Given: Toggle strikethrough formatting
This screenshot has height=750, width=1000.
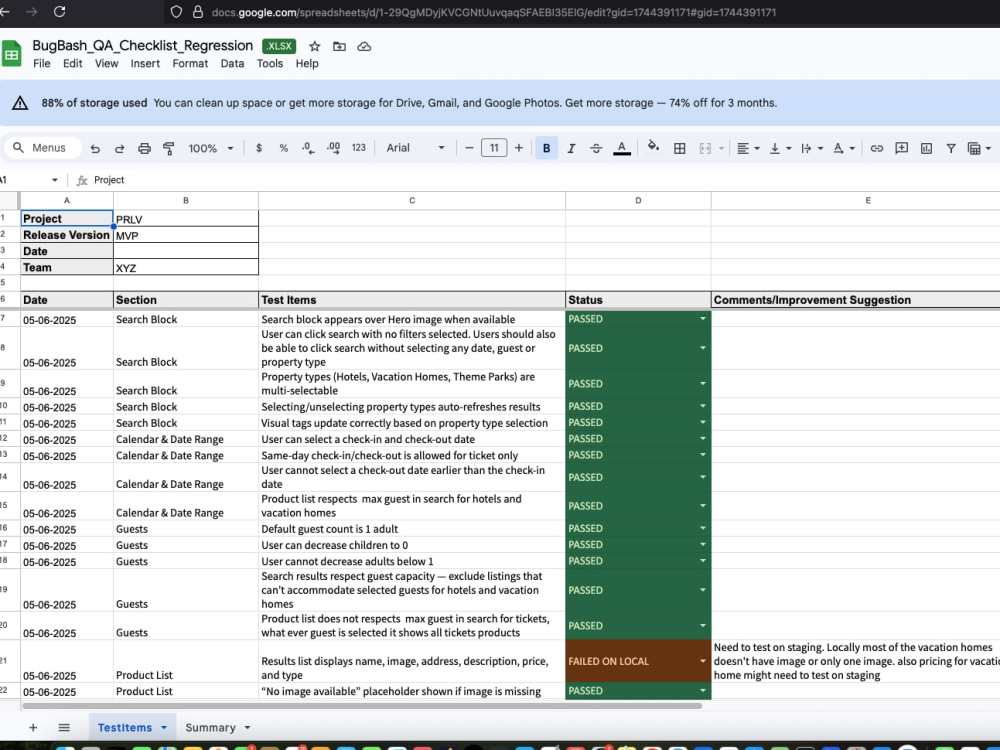Looking at the screenshot, I should point(596,148).
